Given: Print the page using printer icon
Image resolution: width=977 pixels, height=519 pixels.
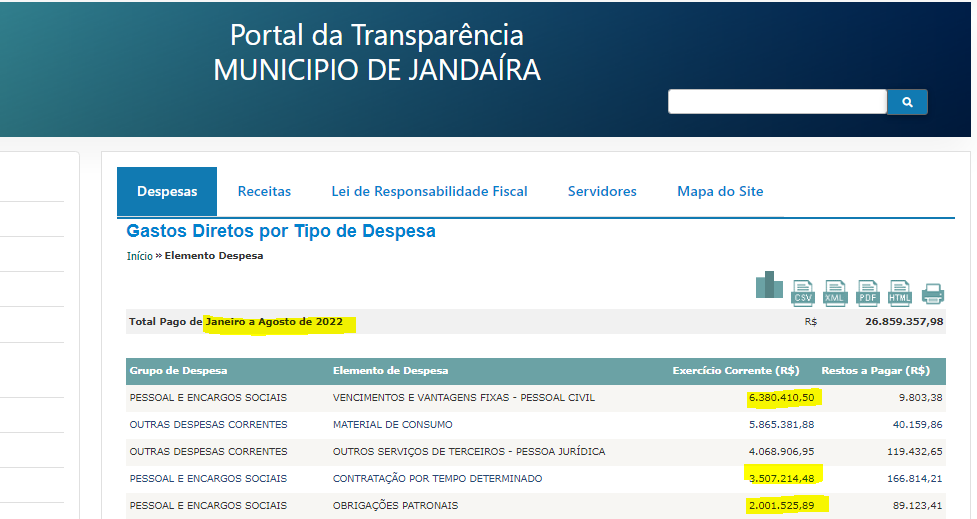Looking at the screenshot, I should click(x=933, y=293).
